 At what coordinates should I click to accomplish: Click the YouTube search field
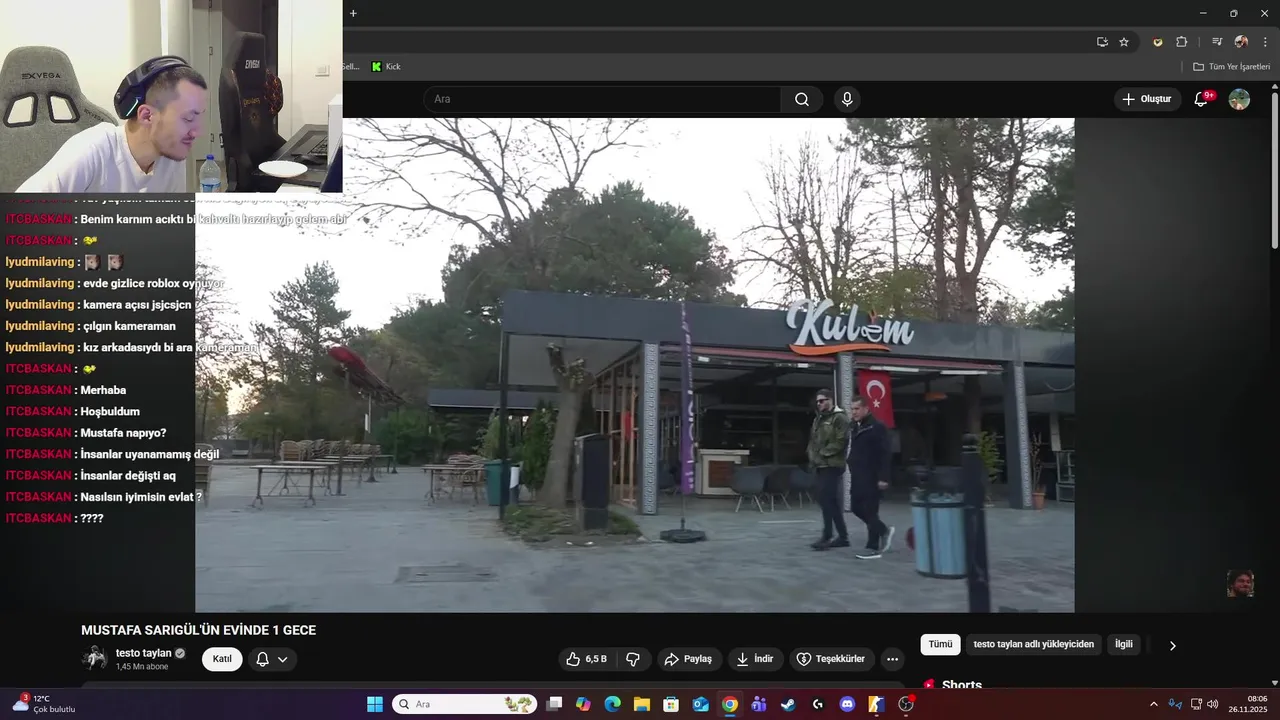(x=602, y=99)
